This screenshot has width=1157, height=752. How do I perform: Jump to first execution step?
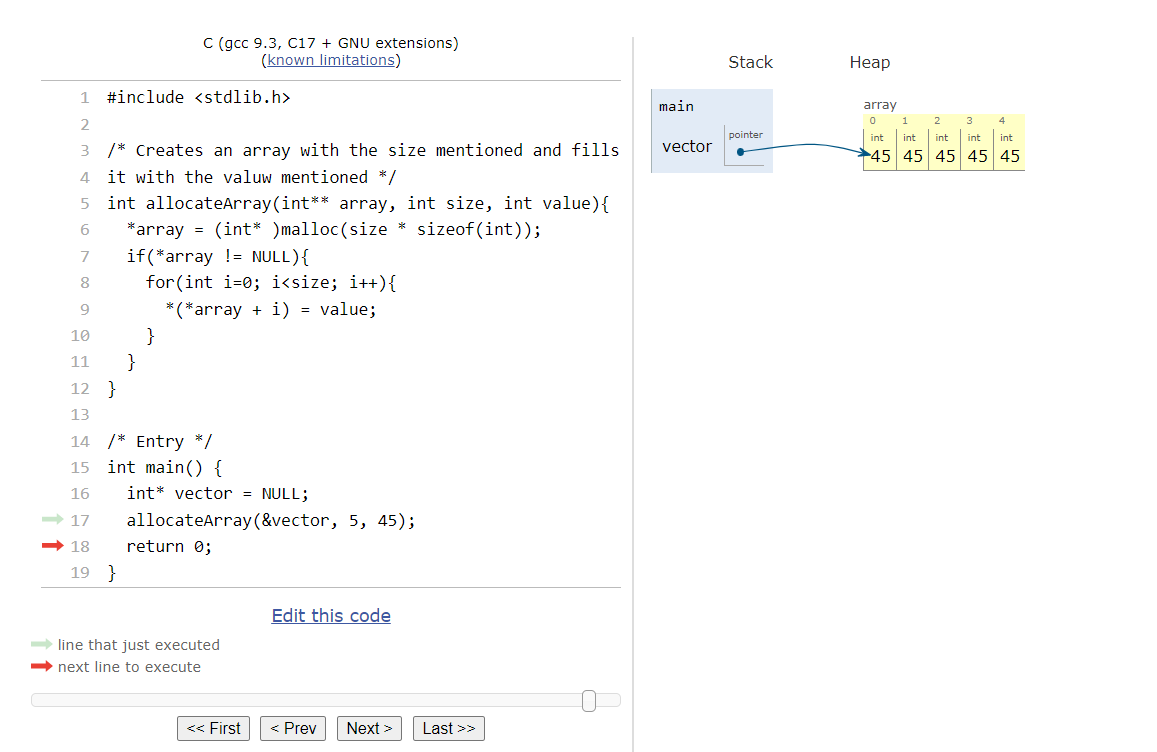pyautogui.click(x=214, y=728)
